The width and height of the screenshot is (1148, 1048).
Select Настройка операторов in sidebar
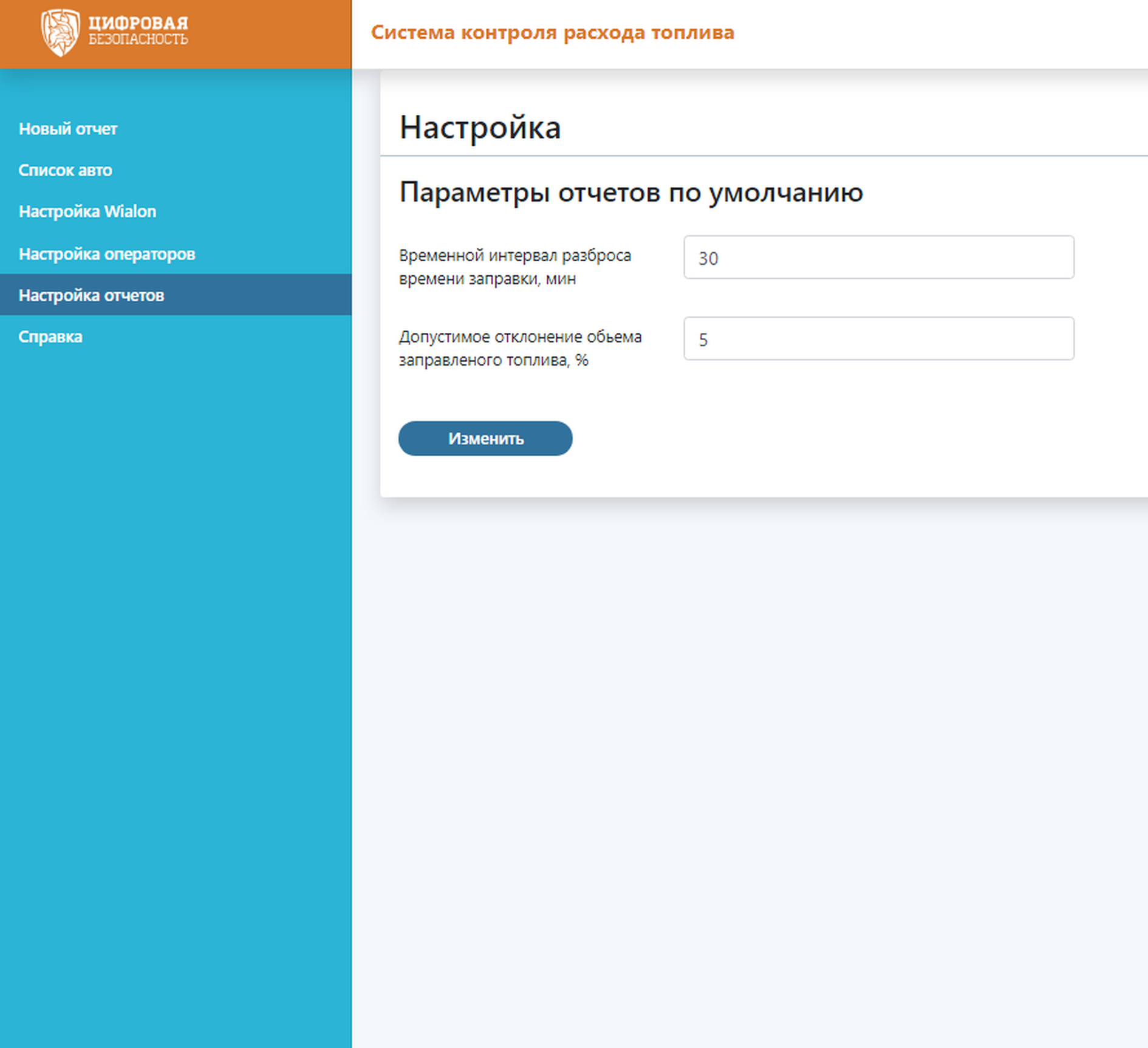click(107, 254)
